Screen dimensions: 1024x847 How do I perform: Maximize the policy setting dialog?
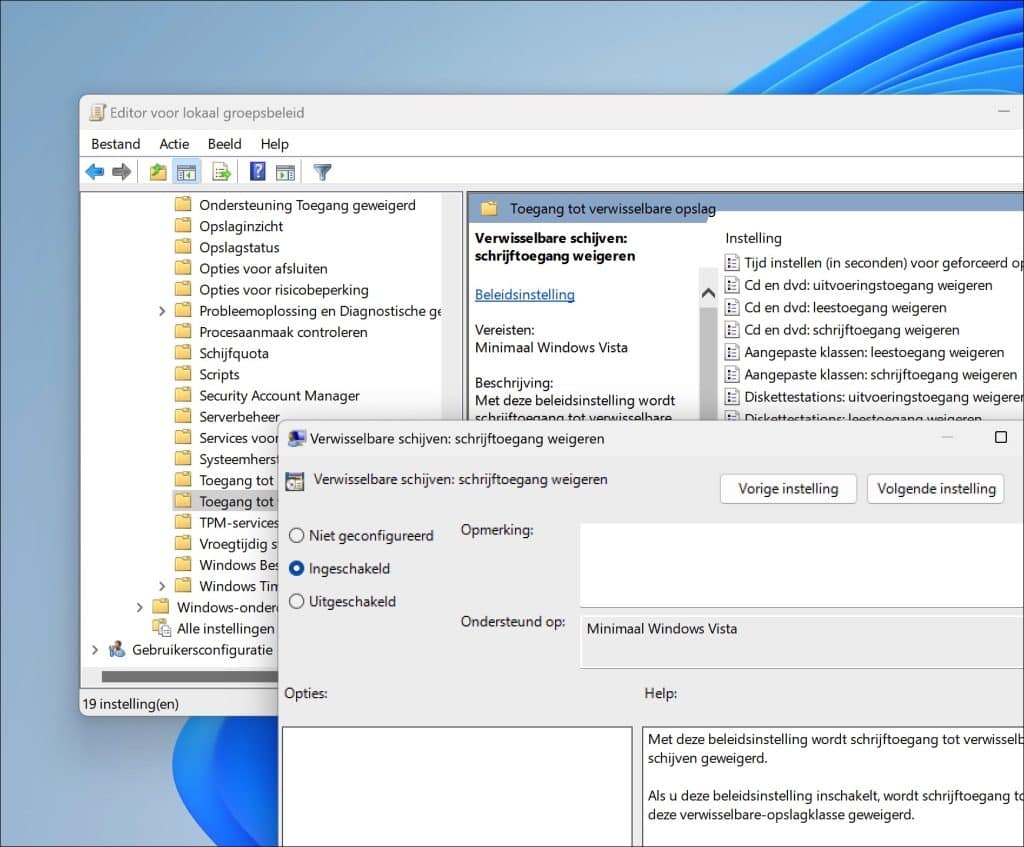[x=1000, y=437]
